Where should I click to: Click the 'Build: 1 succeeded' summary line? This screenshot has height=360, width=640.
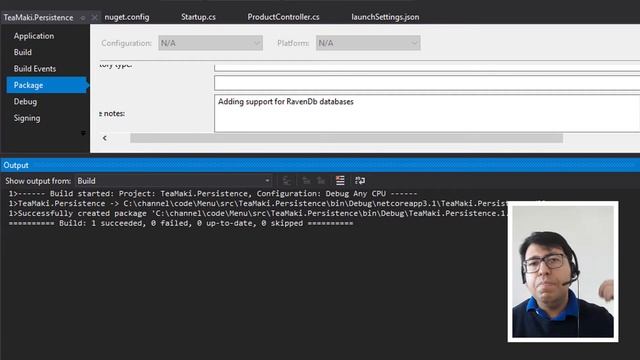pos(181,223)
